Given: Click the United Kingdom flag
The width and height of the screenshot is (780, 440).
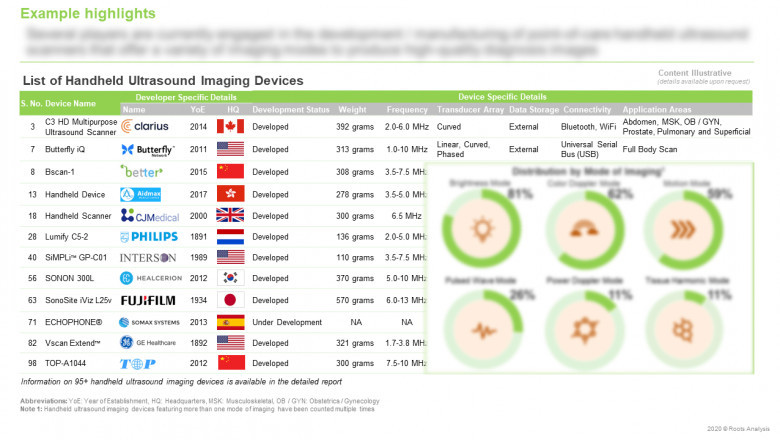Looking at the screenshot, I should point(230,215).
